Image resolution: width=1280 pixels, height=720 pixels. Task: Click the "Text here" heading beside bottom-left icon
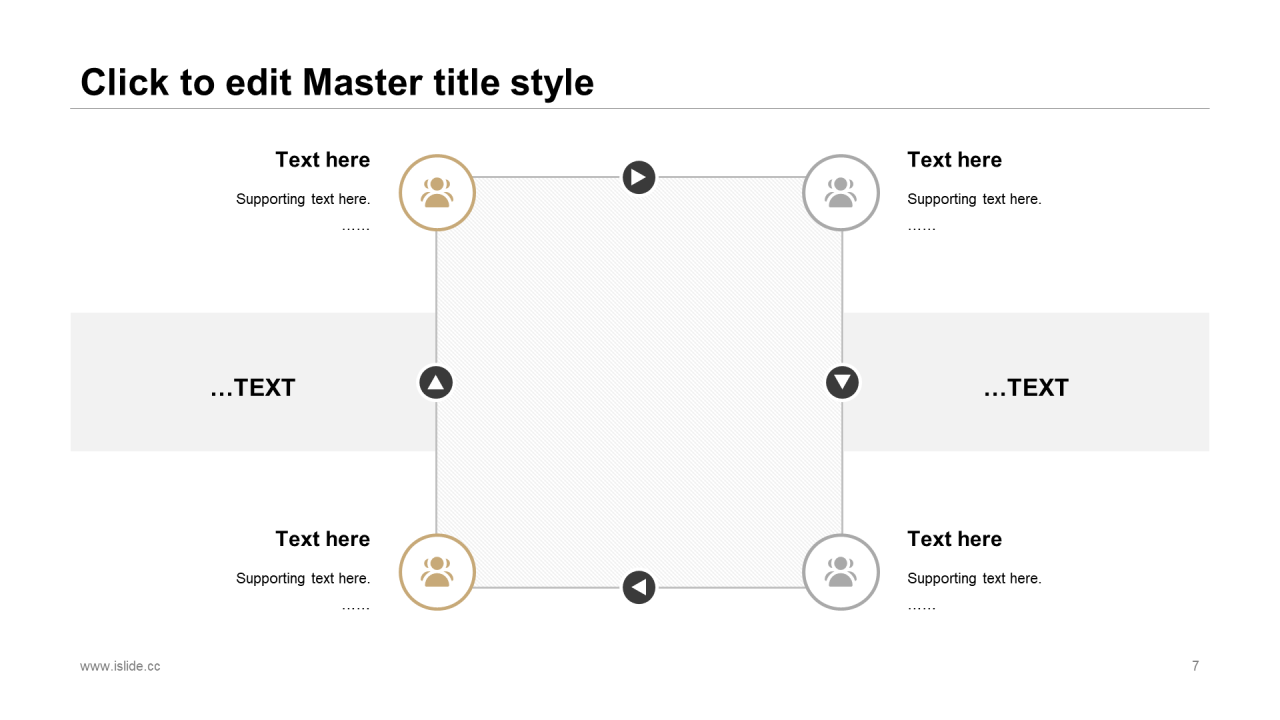point(322,539)
